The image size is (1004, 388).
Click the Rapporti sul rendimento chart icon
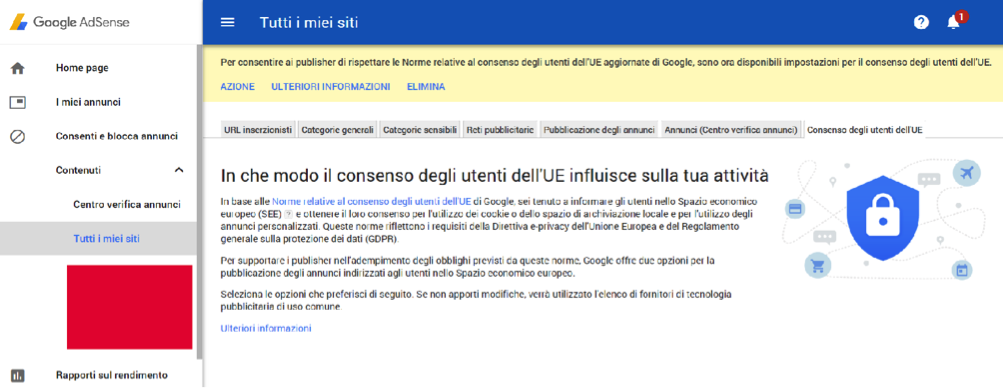coord(18,375)
